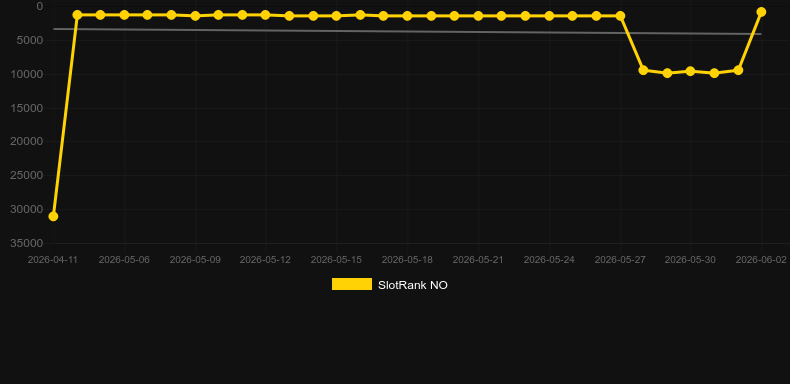Toggle the SlotRank NO legend label
Screen dimensions: 790x384
pyautogui.click(x=413, y=285)
